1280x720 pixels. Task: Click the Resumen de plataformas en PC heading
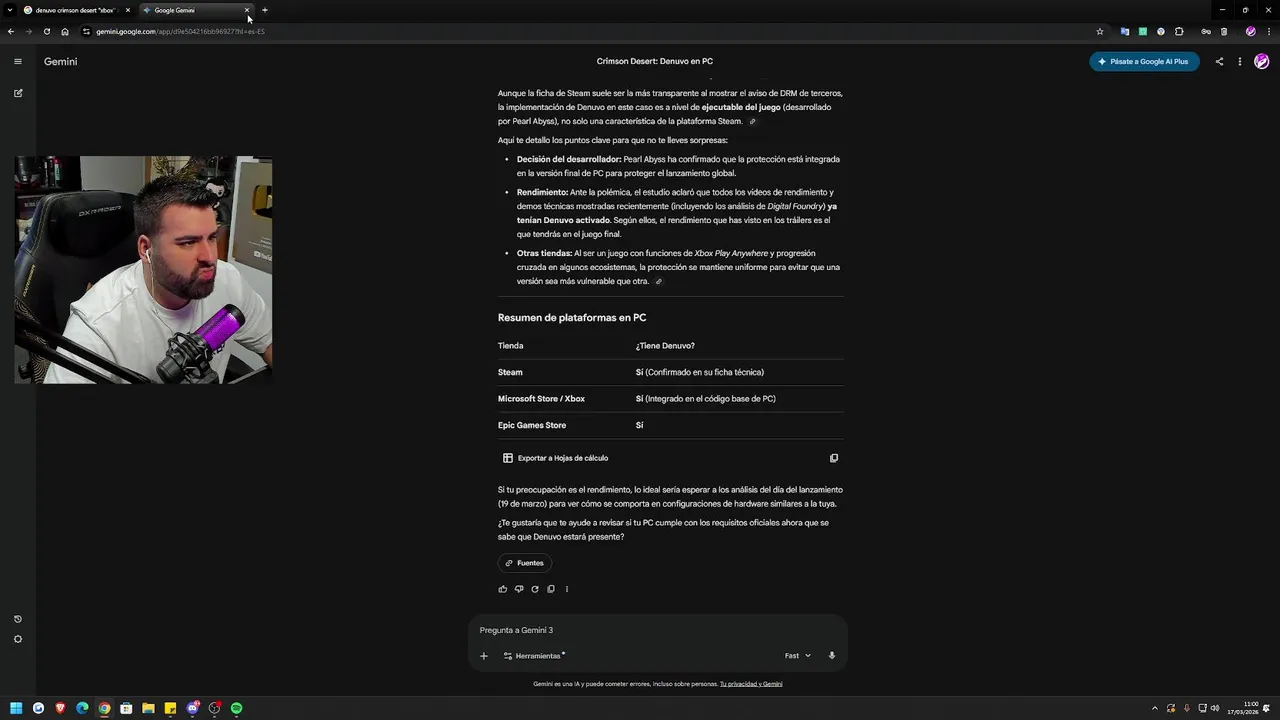click(x=572, y=318)
